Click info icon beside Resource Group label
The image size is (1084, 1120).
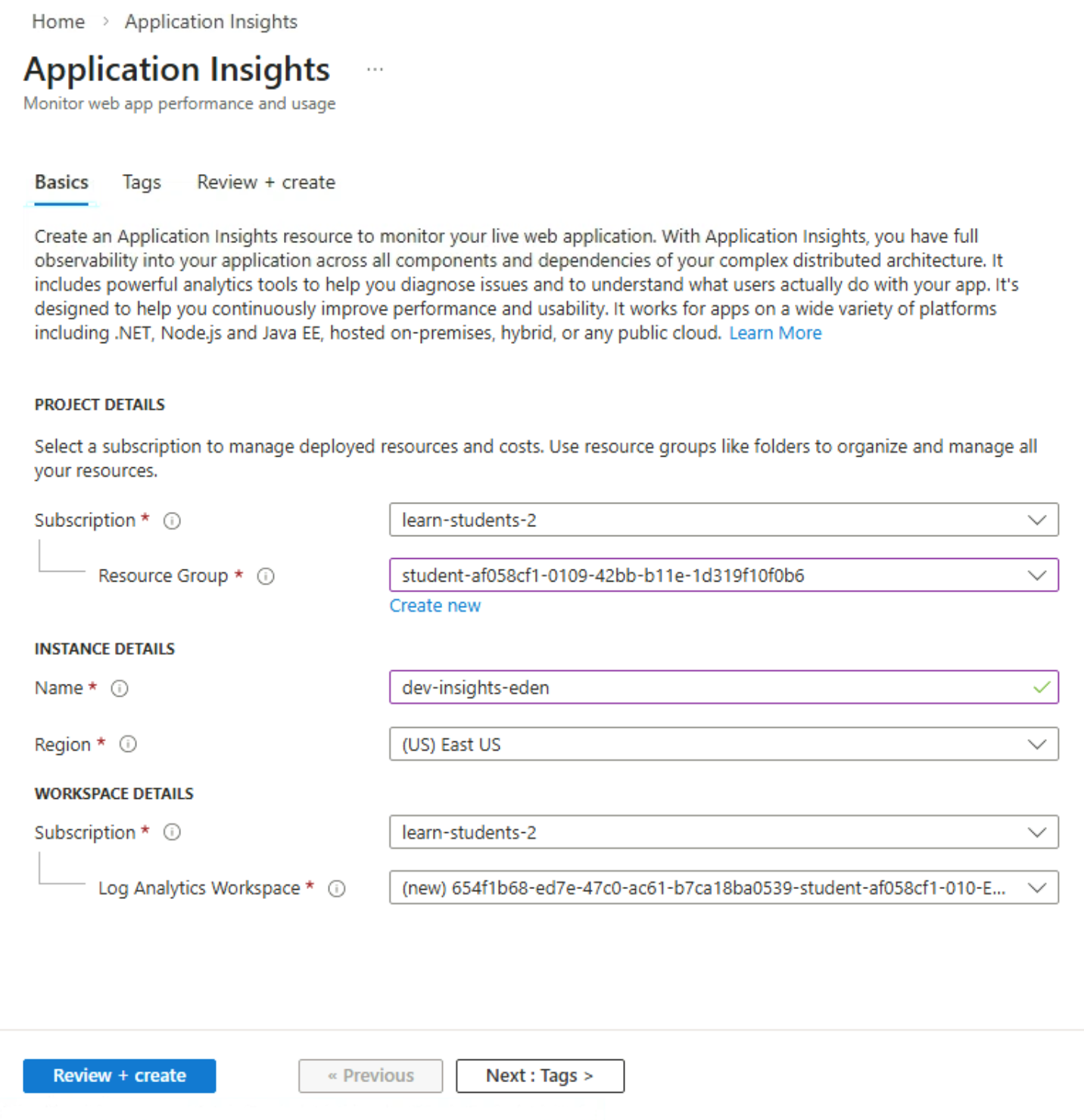pyautogui.click(x=266, y=576)
